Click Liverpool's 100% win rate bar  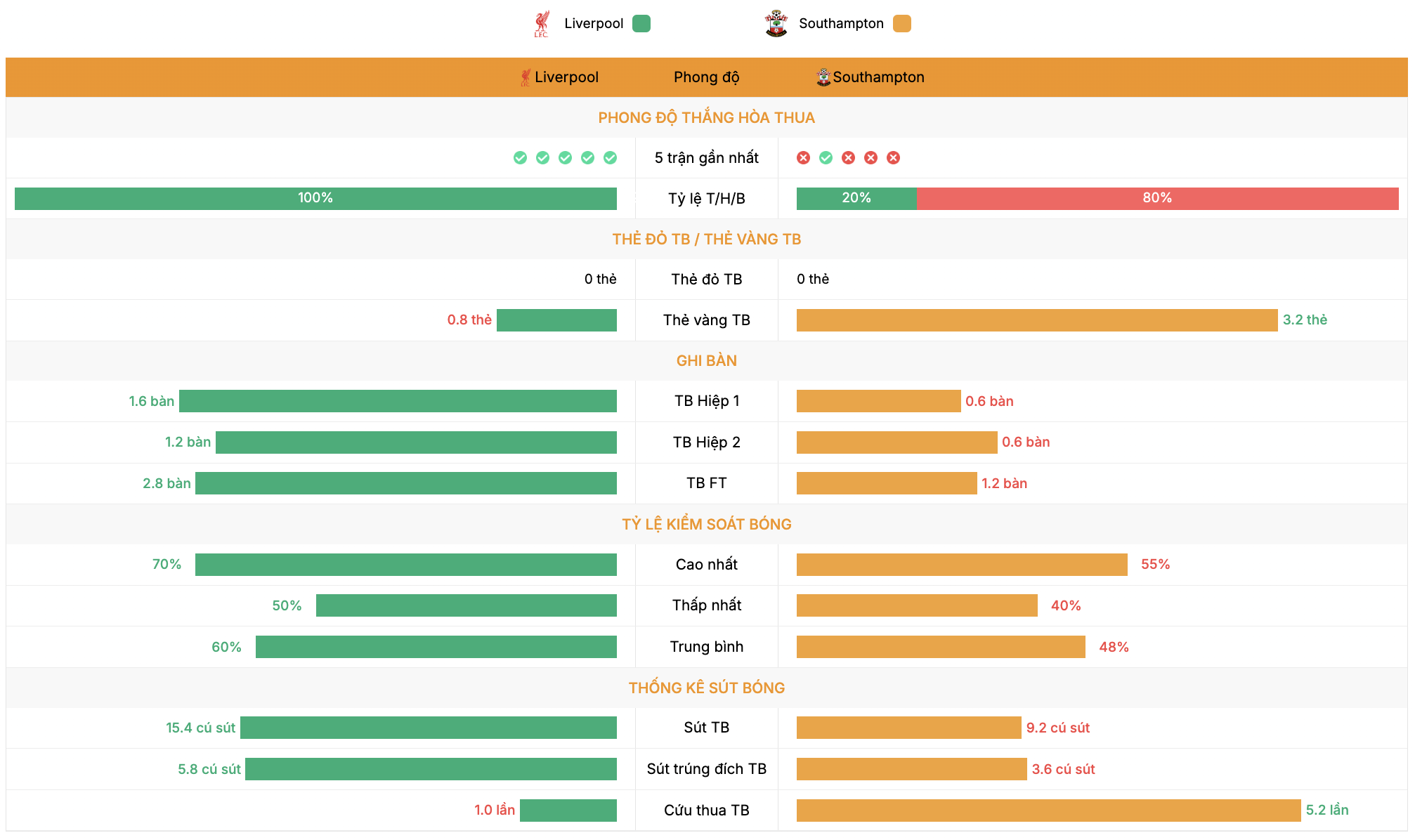click(x=315, y=199)
